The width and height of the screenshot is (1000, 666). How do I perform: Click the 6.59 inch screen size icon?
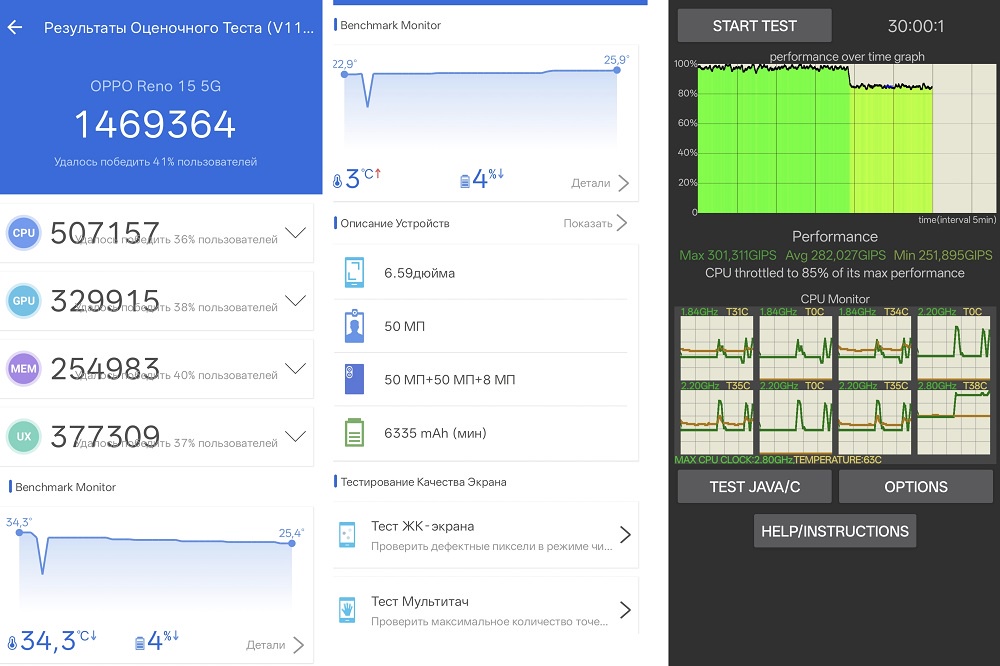[x=355, y=271]
